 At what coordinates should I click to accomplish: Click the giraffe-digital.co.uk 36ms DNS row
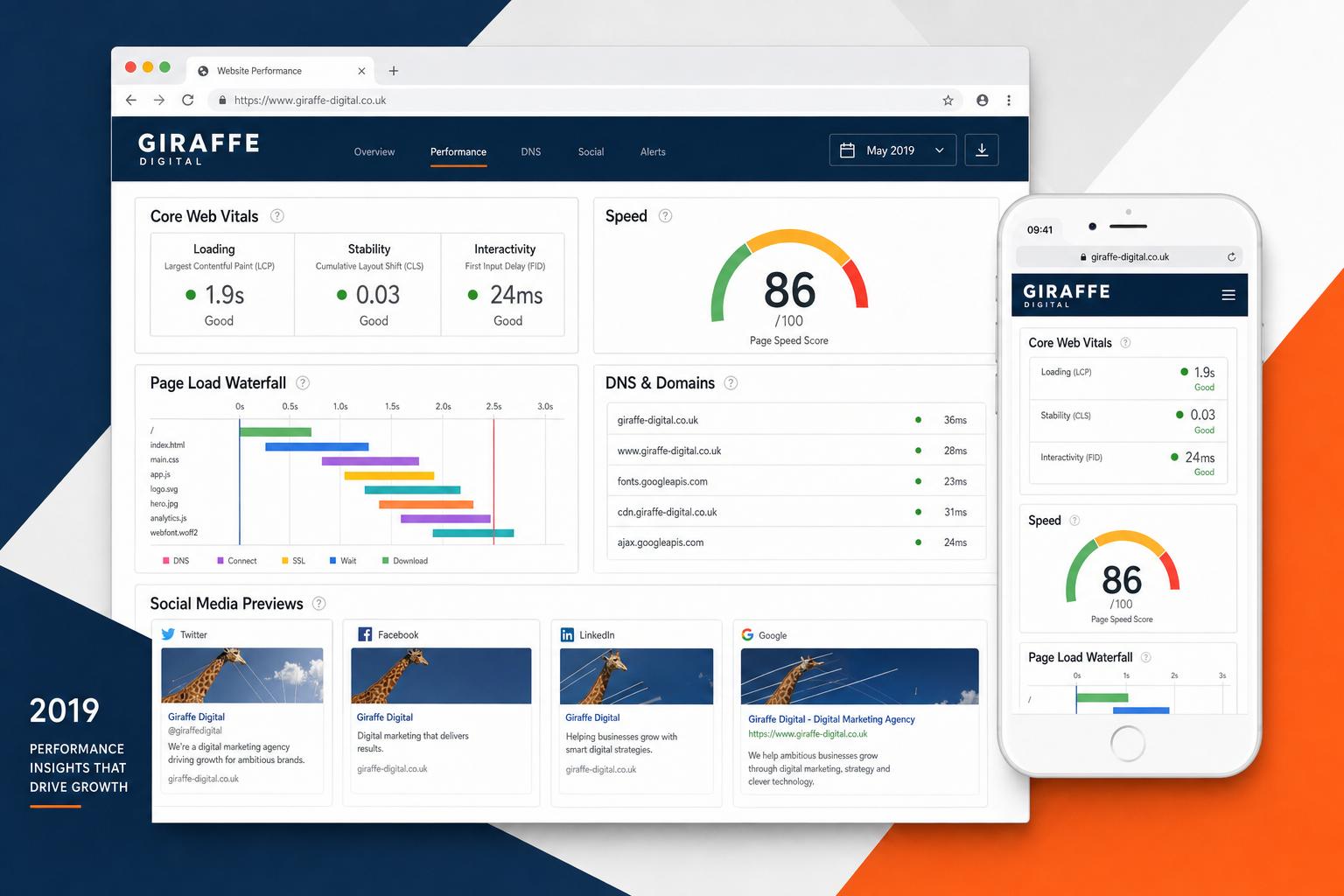coord(796,420)
